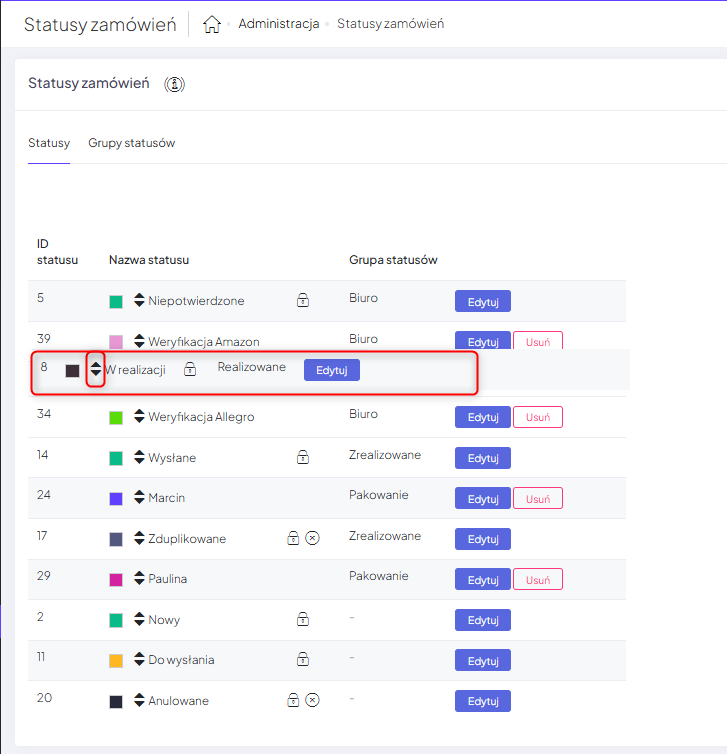
Task: Click the lock icon in Do wysłania row
Action: click(302, 659)
